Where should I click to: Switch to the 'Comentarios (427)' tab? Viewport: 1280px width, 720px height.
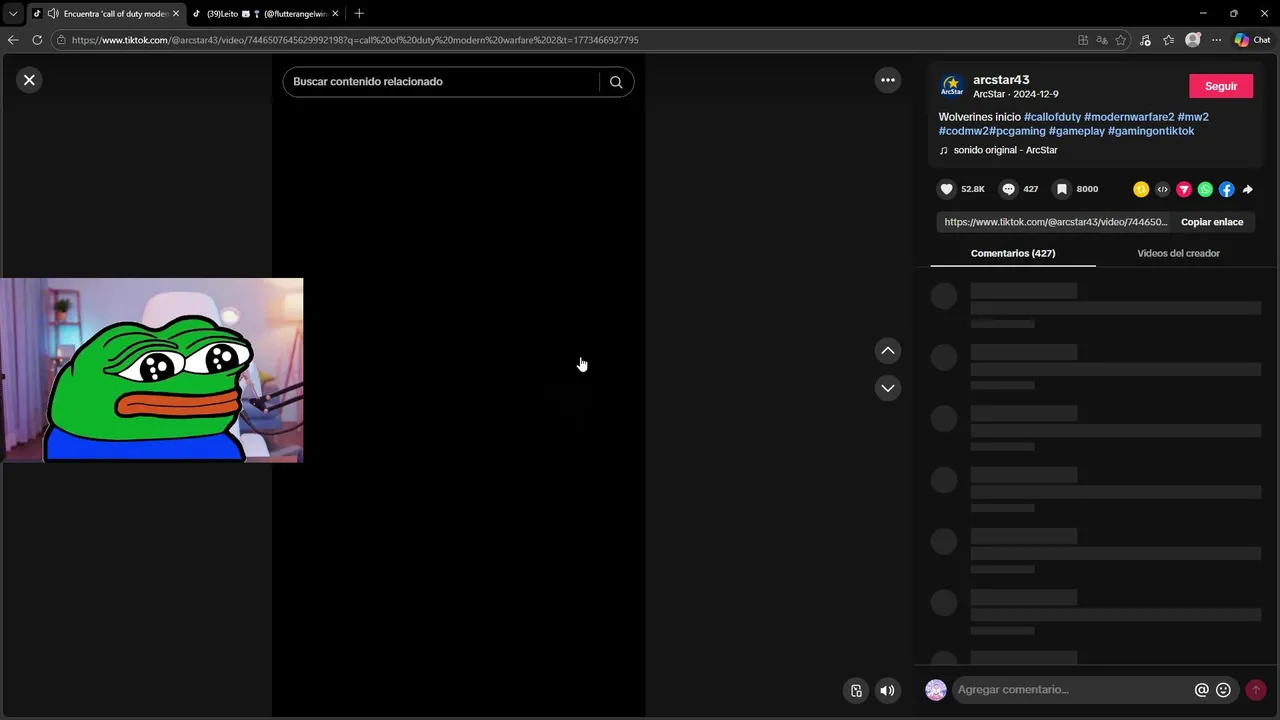point(1013,253)
